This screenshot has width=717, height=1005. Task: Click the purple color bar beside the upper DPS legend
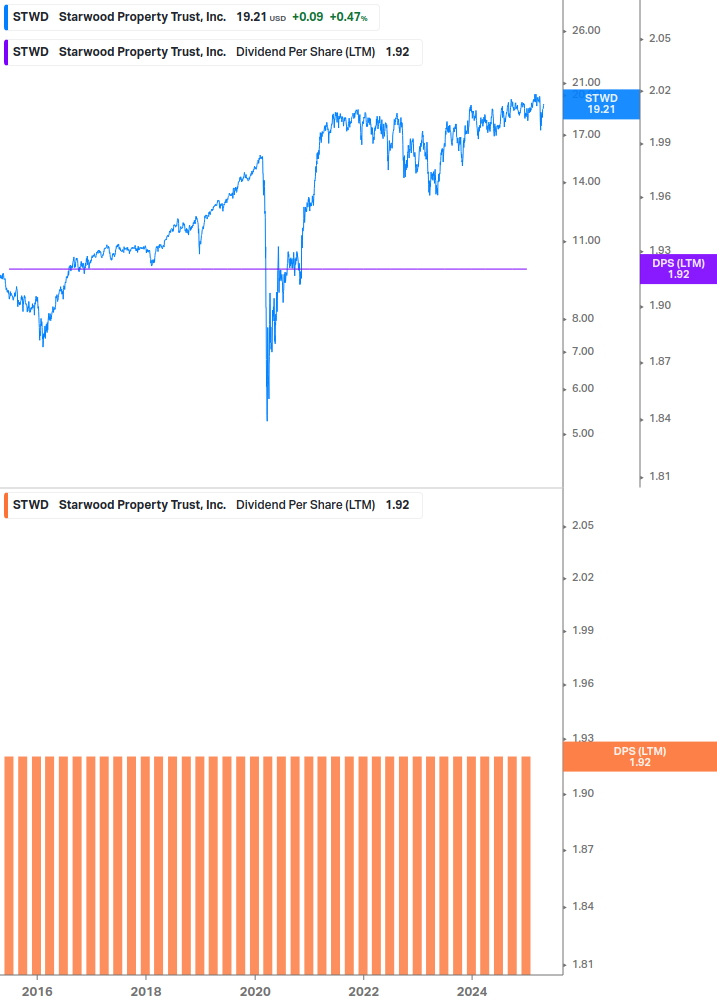pos(6,53)
